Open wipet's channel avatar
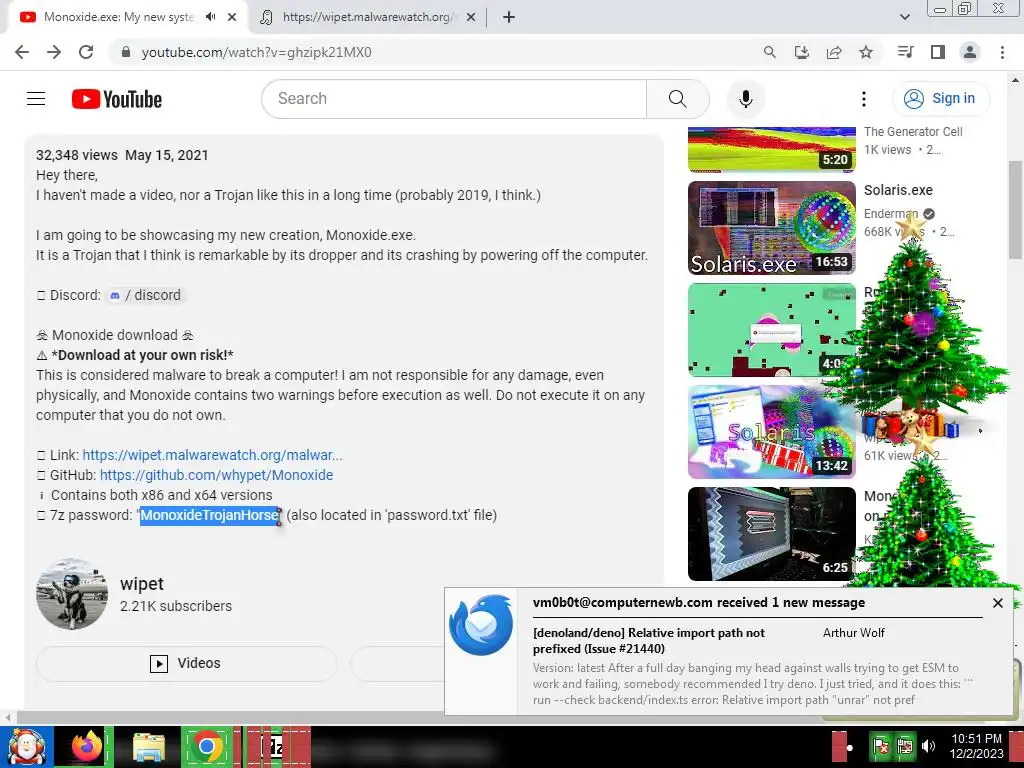The image size is (1024, 768). [72, 594]
